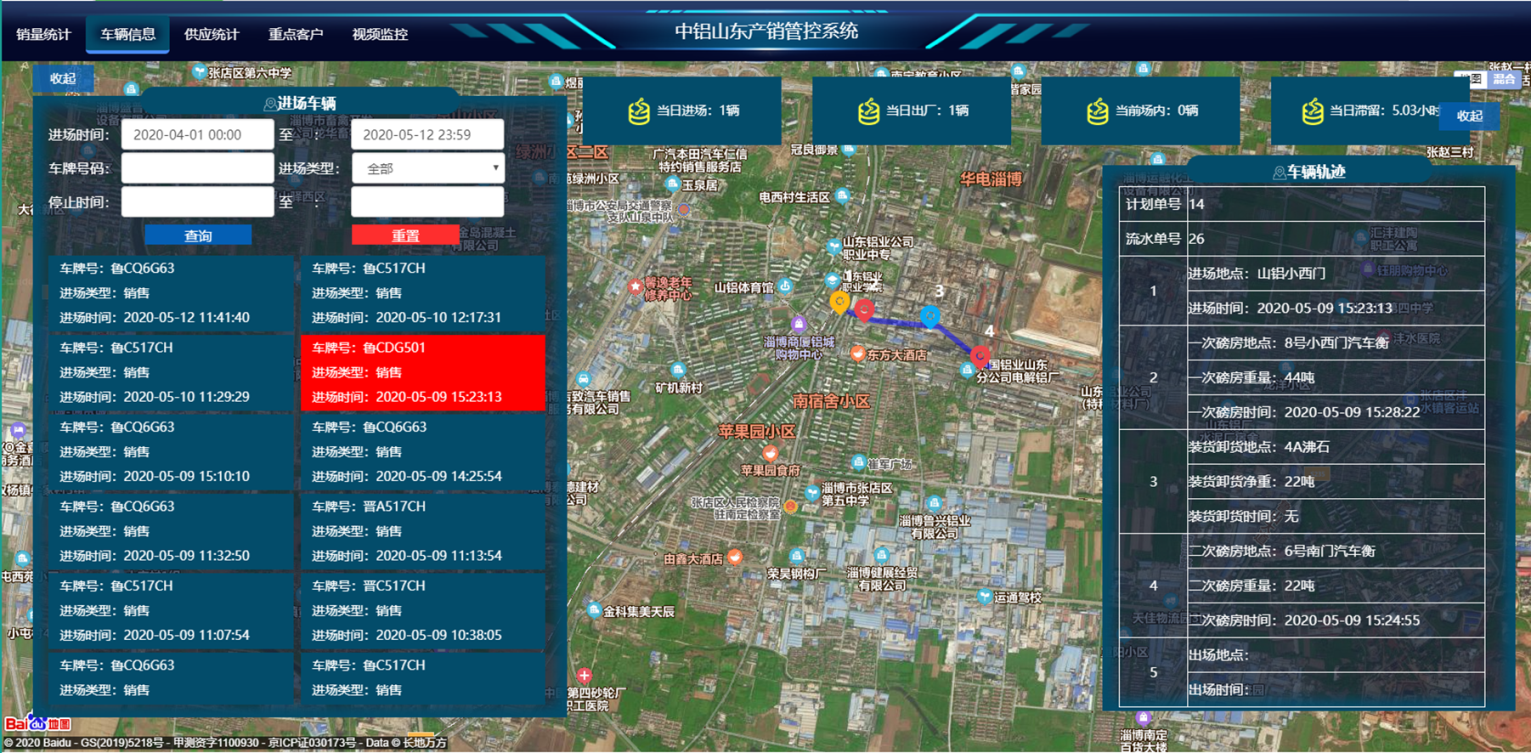Click the 玉泉居 building map icon
Image resolution: width=1531 pixels, height=753 pixels.
pos(672,185)
